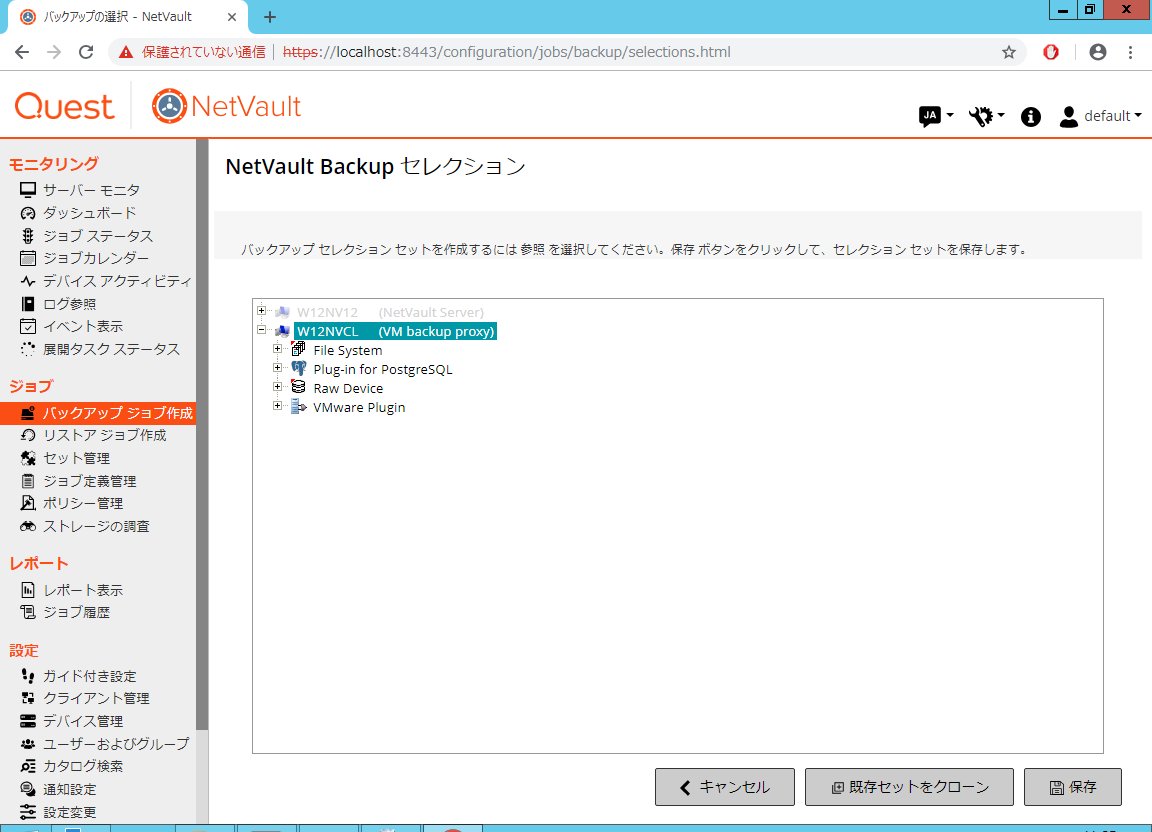Click the checkbox calendar icon beside イベント表示

(x=28, y=326)
